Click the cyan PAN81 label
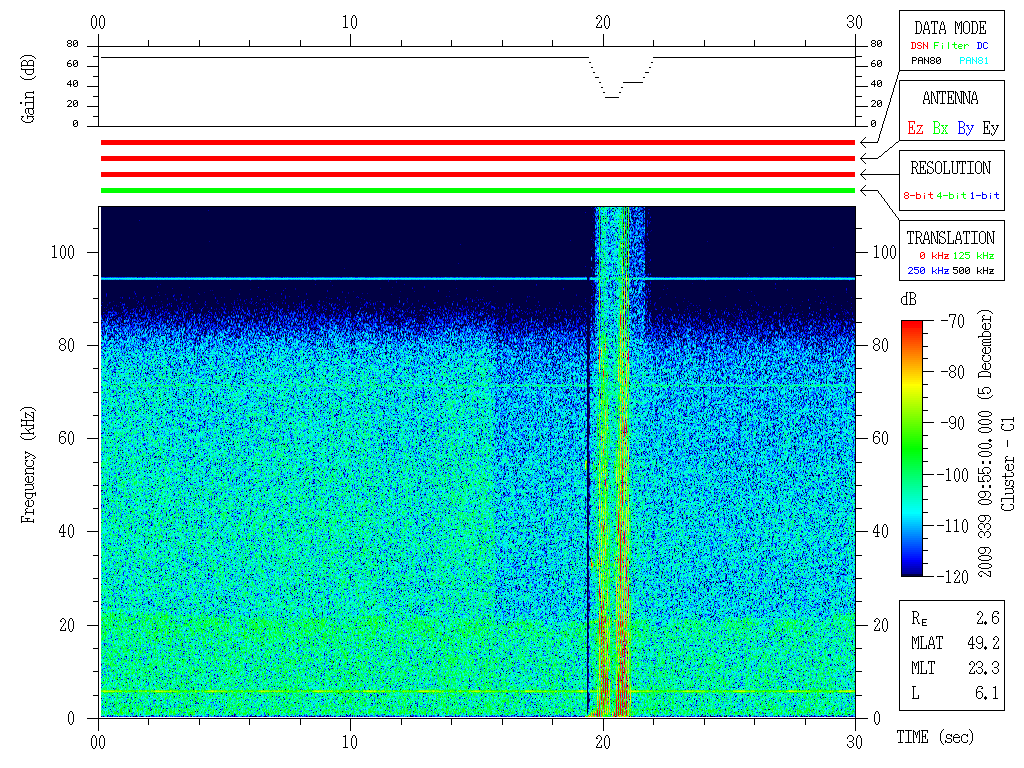This screenshot has width=1024, height=768. [974, 61]
